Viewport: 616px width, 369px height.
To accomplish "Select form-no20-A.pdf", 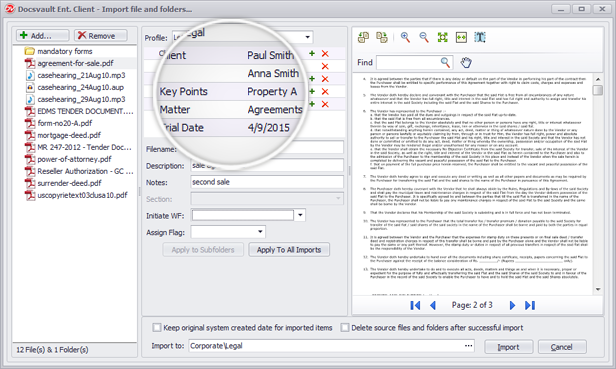I will (x=59, y=123).
